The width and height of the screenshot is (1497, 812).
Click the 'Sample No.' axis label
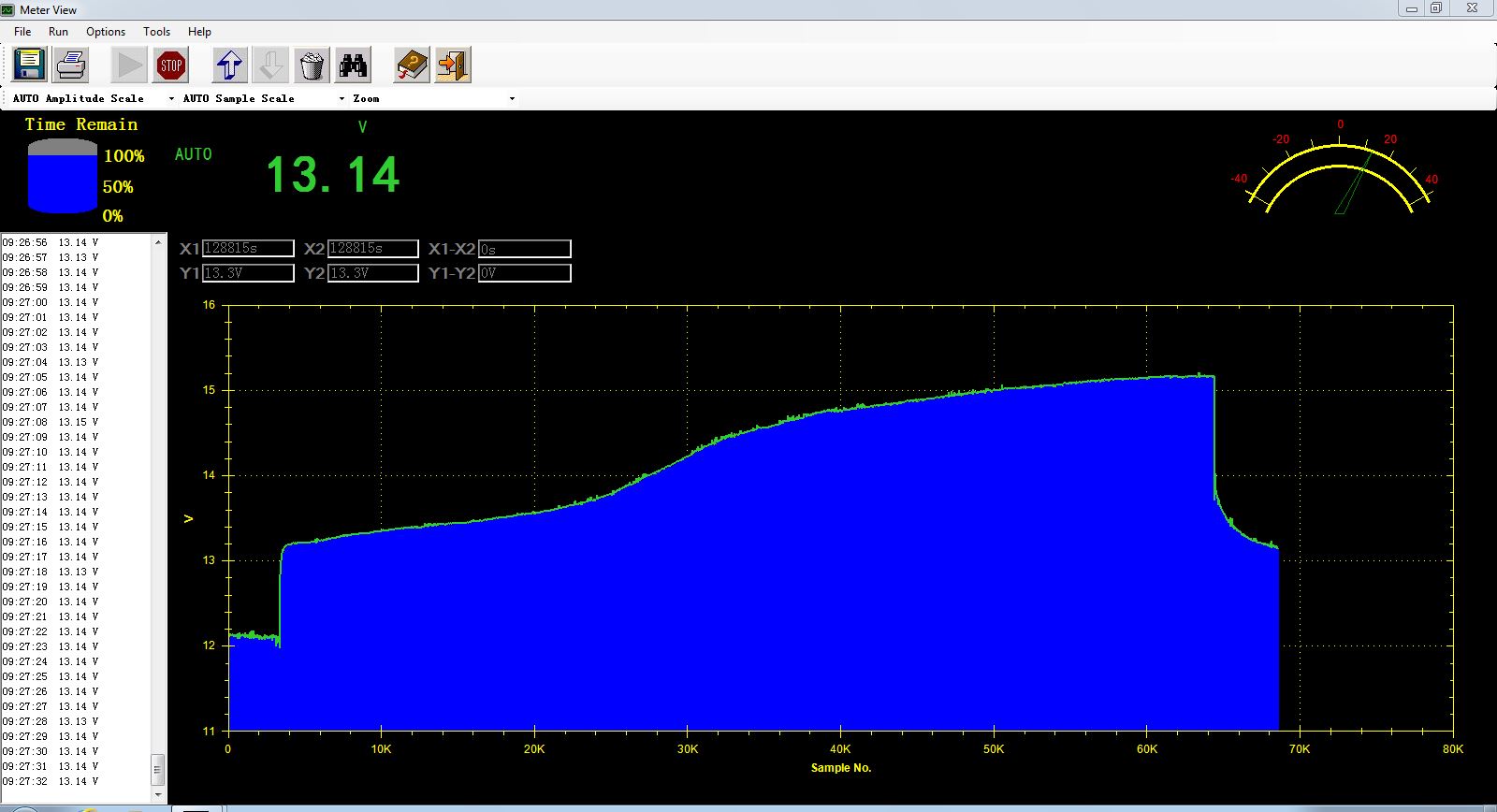coord(841,768)
